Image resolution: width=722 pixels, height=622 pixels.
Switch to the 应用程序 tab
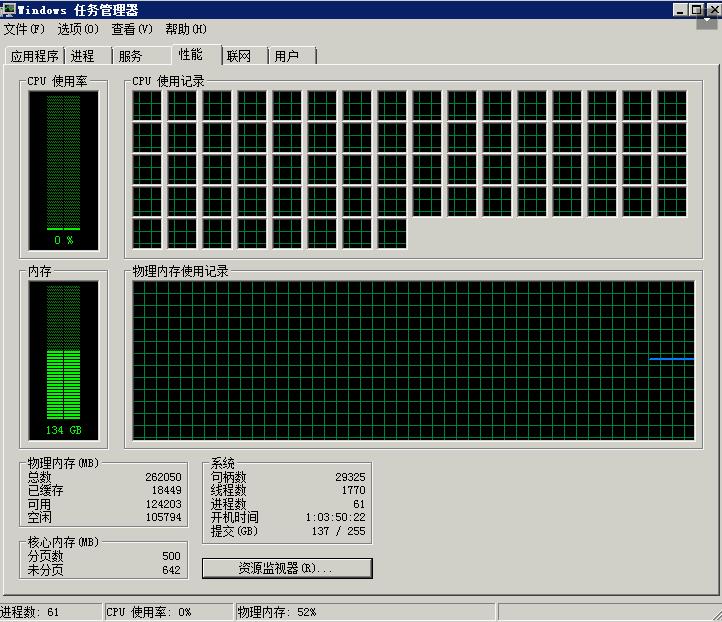pyautogui.click(x=35, y=56)
